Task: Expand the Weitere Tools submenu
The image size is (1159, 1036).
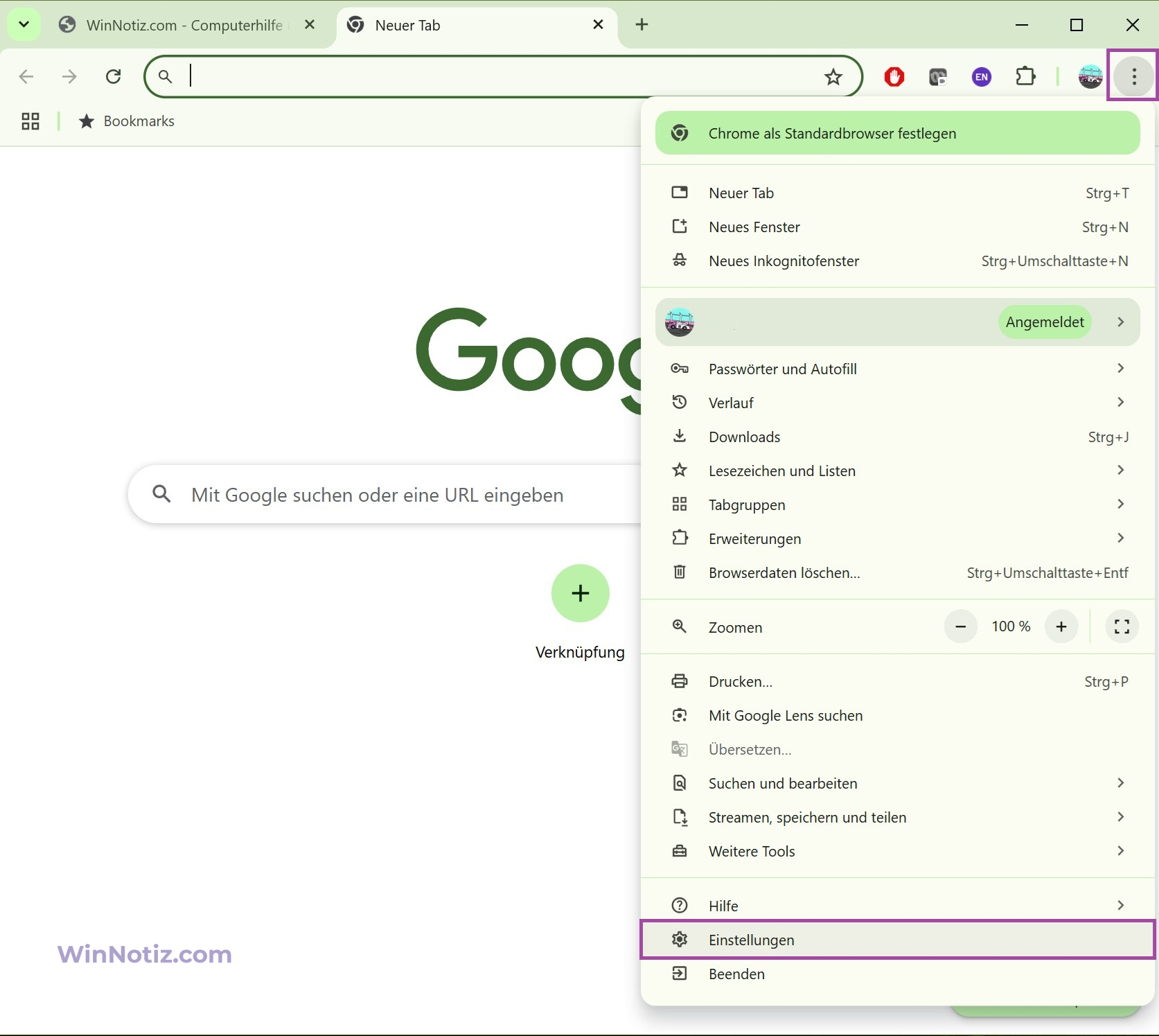Action: pos(897,852)
